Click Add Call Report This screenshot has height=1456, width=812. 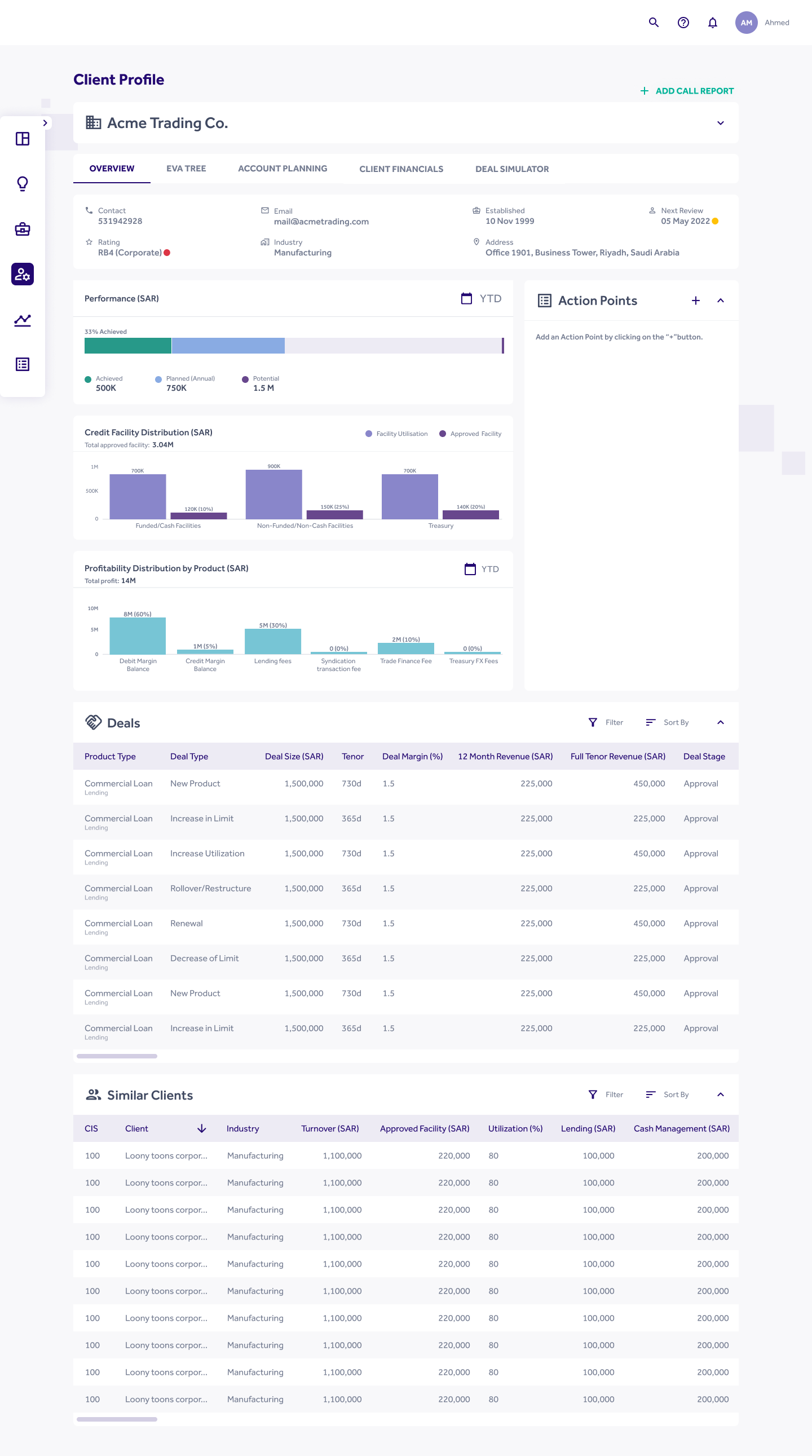687,91
